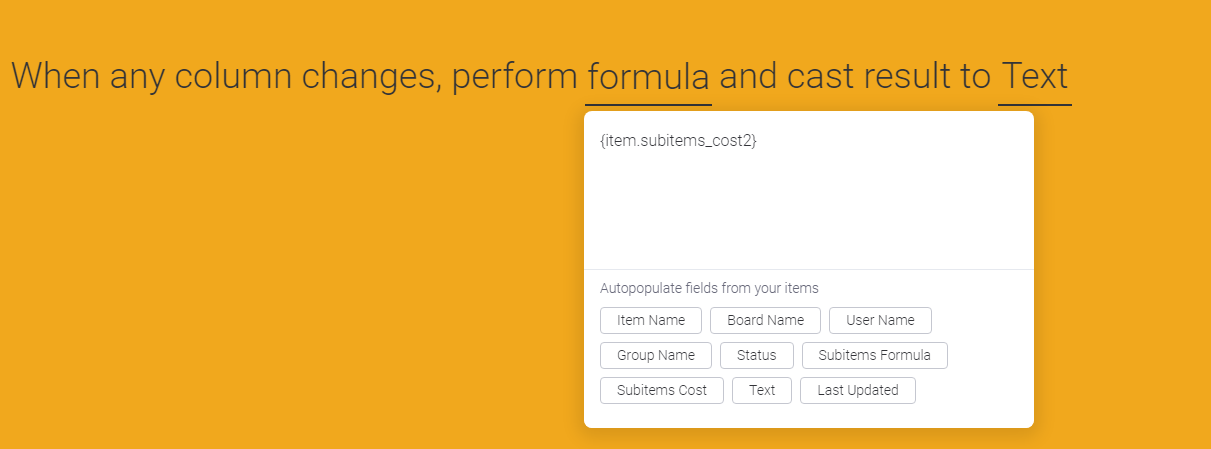Screen dimensions: 1211x449
Task: Click the underlined formula field in sentence
Action: pos(648,77)
